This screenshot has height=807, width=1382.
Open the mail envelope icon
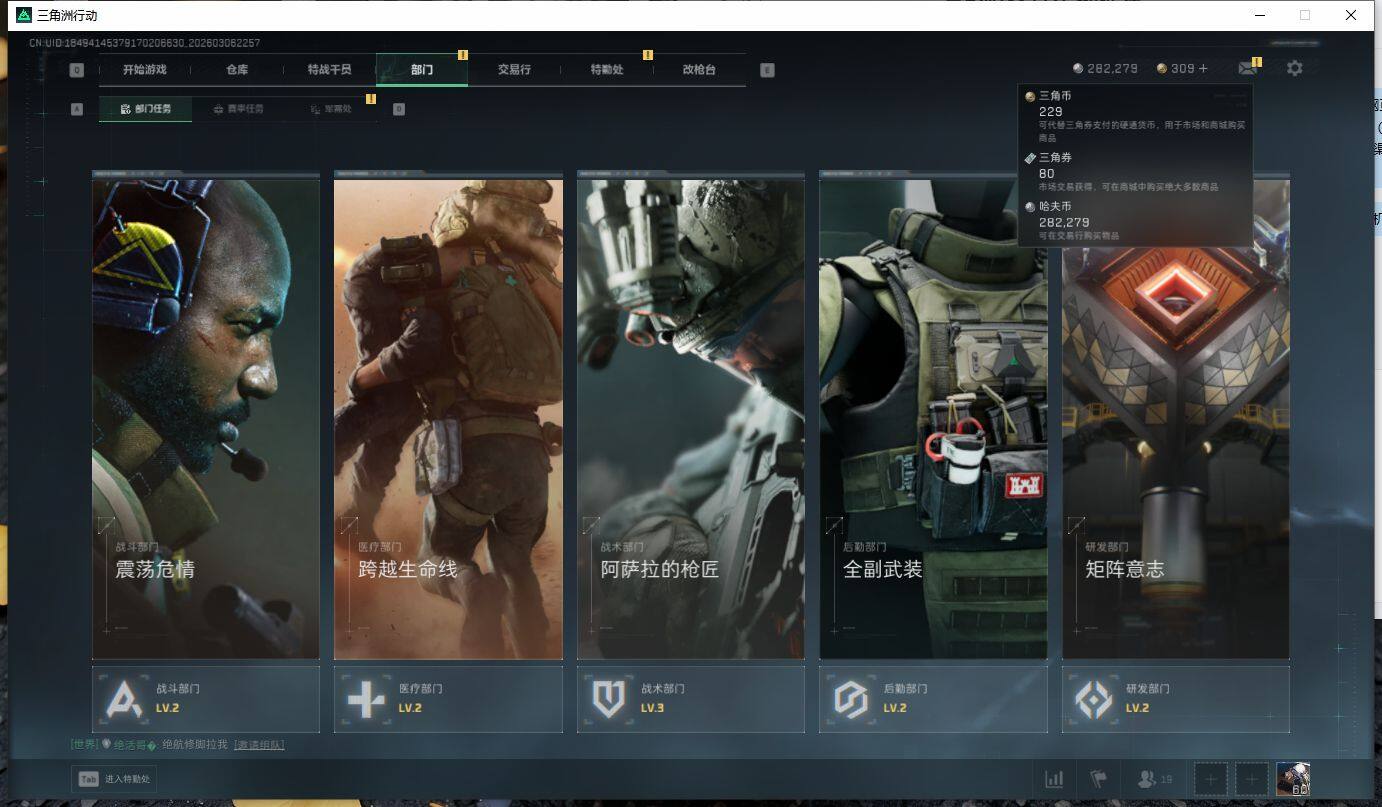1247,68
